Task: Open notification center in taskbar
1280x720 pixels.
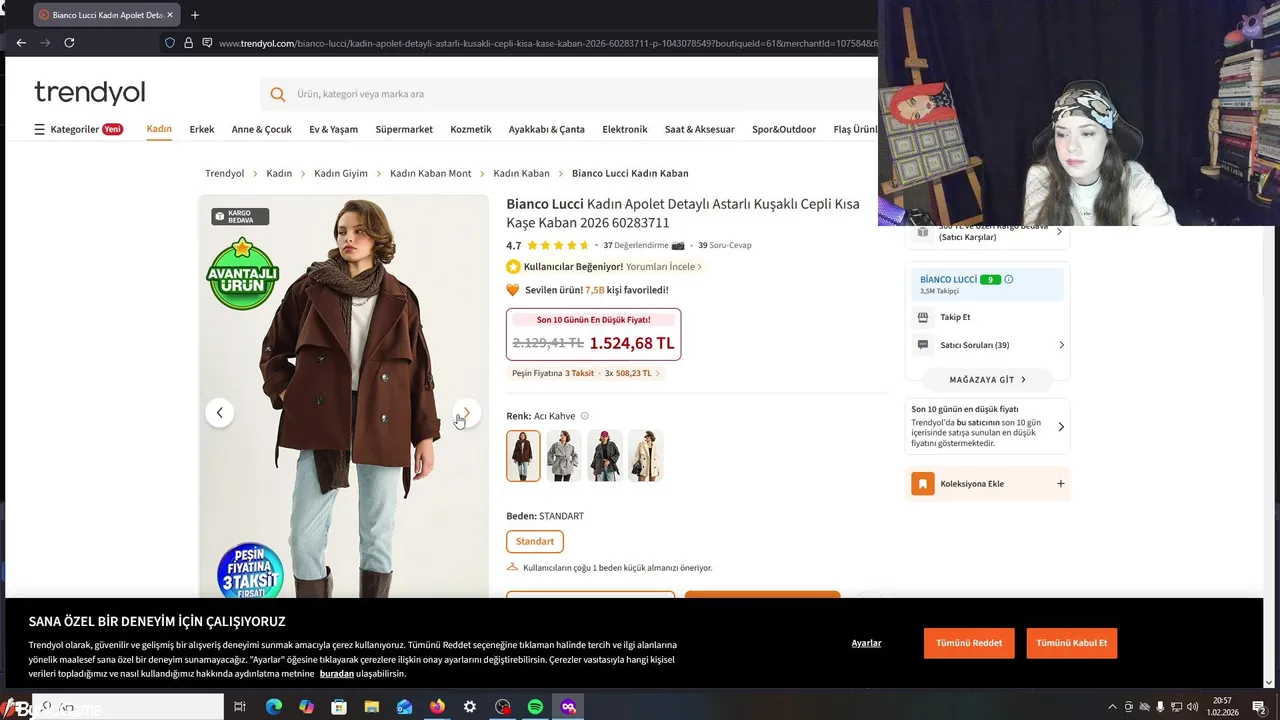Action: [1259, 707]
